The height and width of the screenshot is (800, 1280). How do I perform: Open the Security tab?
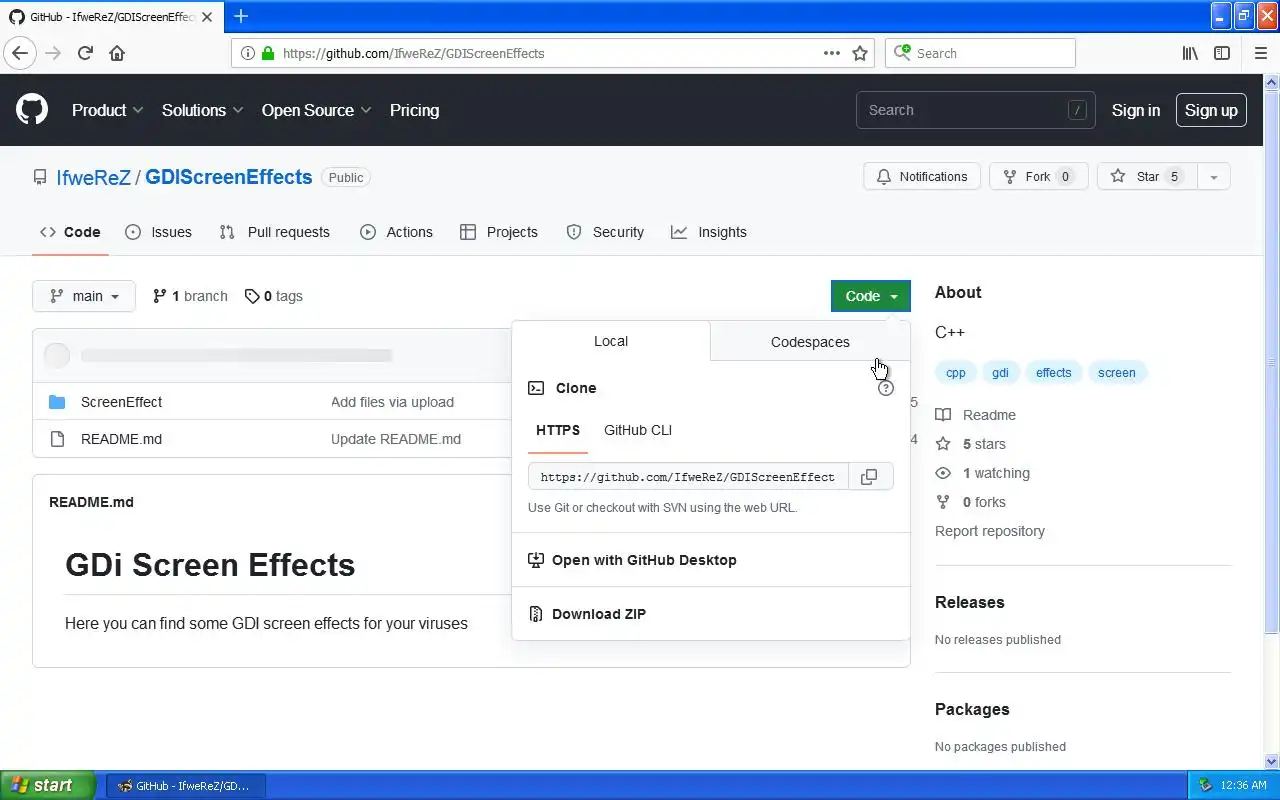(x=605, y=232)
